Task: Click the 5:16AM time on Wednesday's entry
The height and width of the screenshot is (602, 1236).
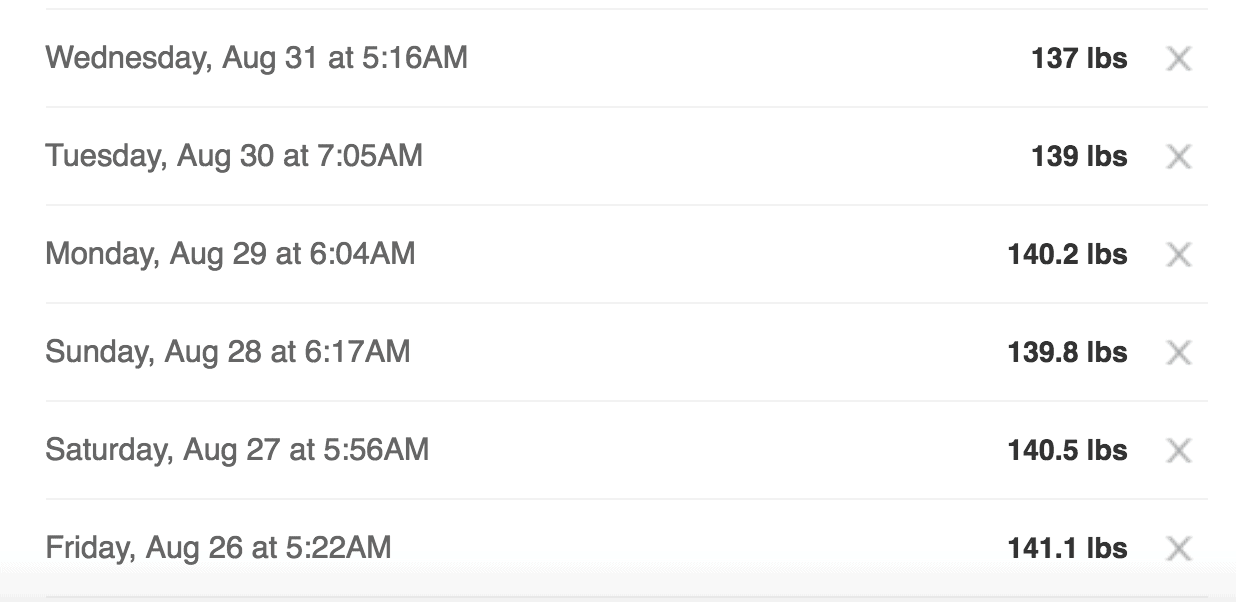Action: tap(413, 58)
